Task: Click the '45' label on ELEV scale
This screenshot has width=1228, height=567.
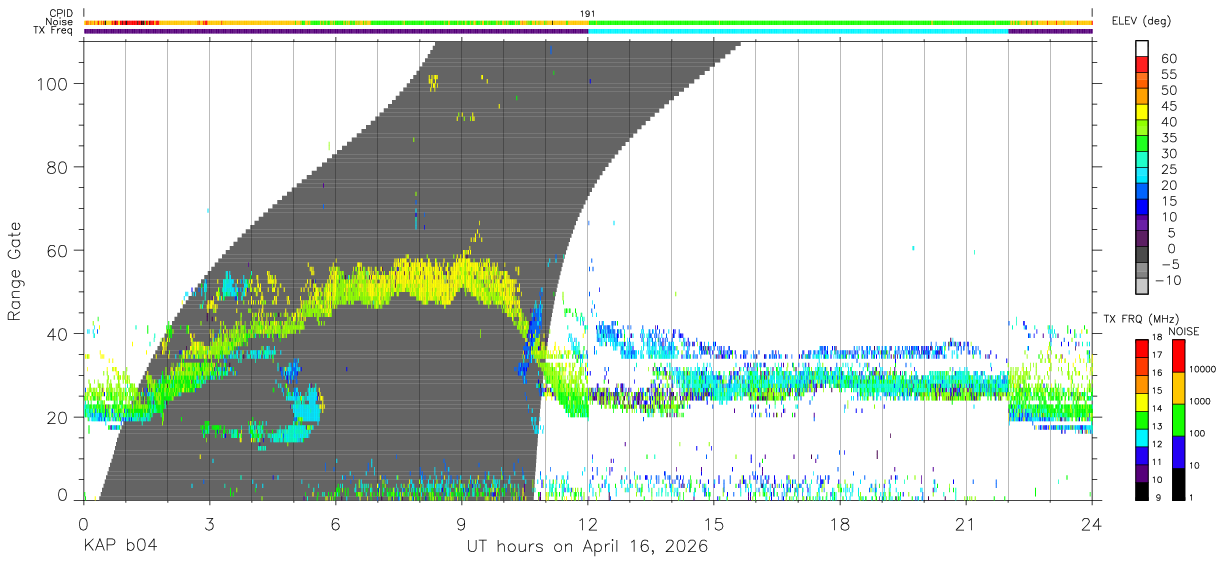Action: [1169, 106]
